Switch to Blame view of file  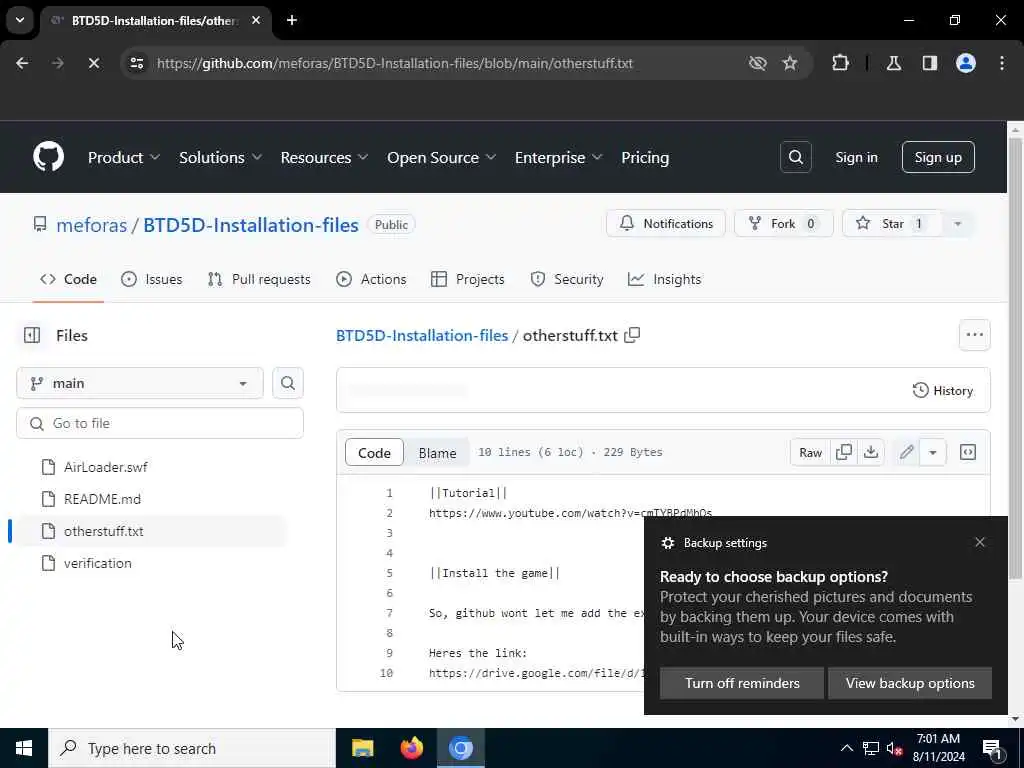(437, 453)
